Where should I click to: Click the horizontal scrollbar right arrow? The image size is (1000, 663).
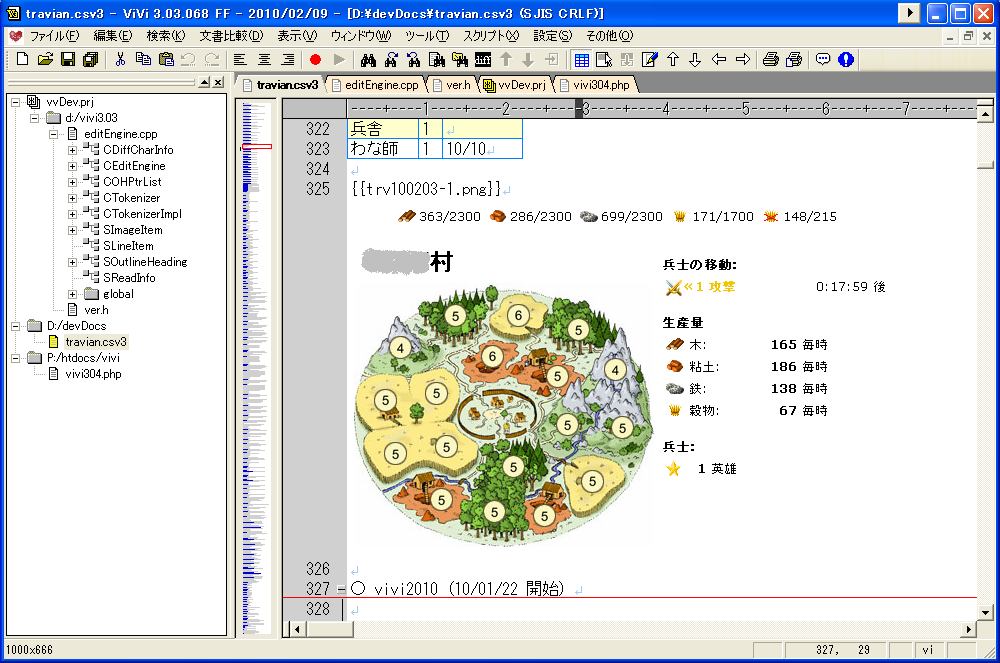pyautogui.click(x=969, y=629)
